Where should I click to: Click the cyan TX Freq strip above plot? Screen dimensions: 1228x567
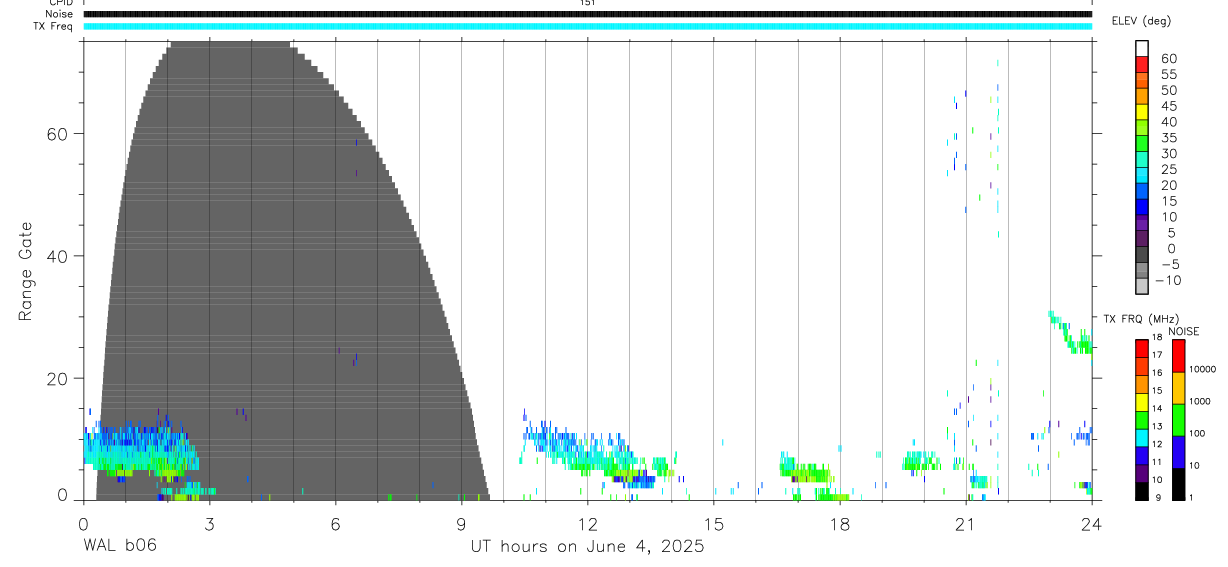588,26
